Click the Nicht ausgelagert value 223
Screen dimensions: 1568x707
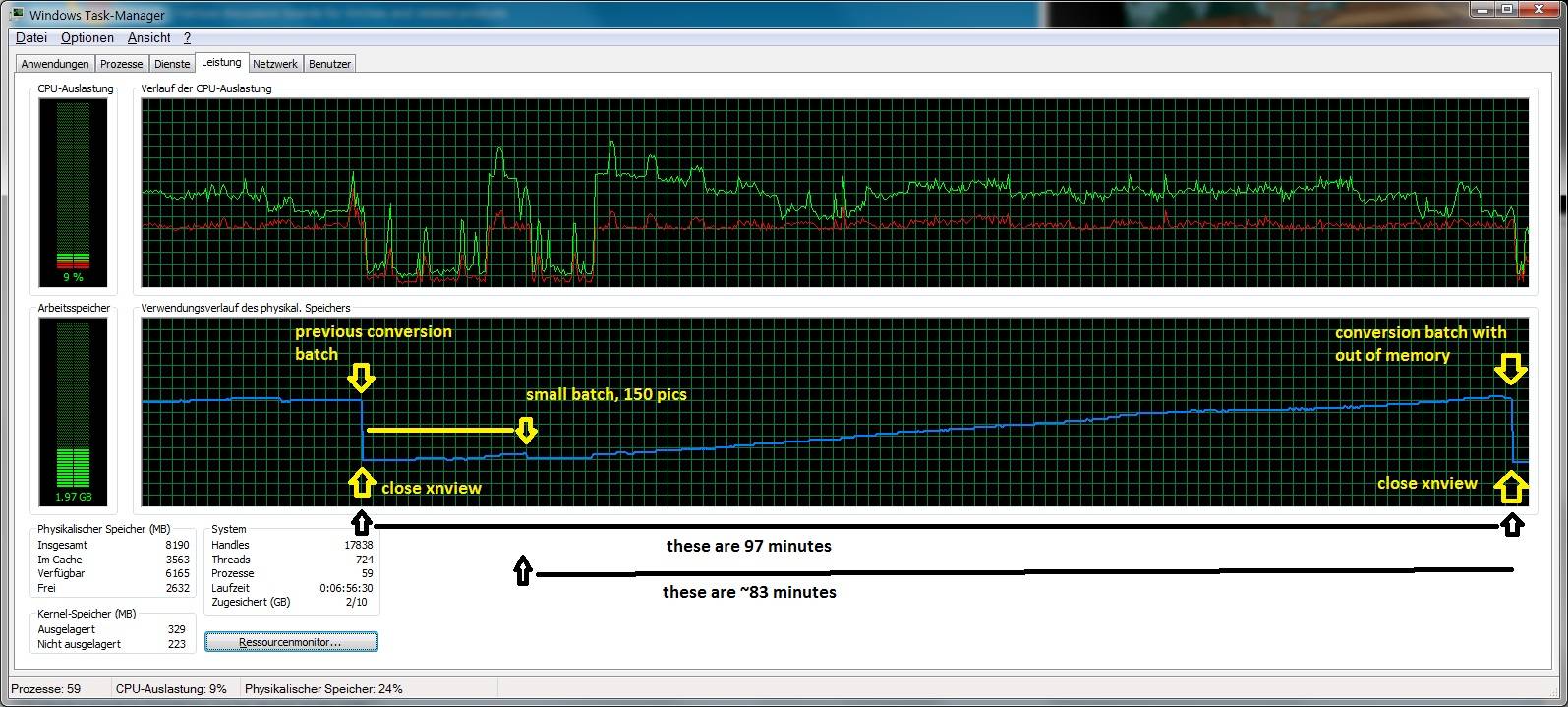176,644
